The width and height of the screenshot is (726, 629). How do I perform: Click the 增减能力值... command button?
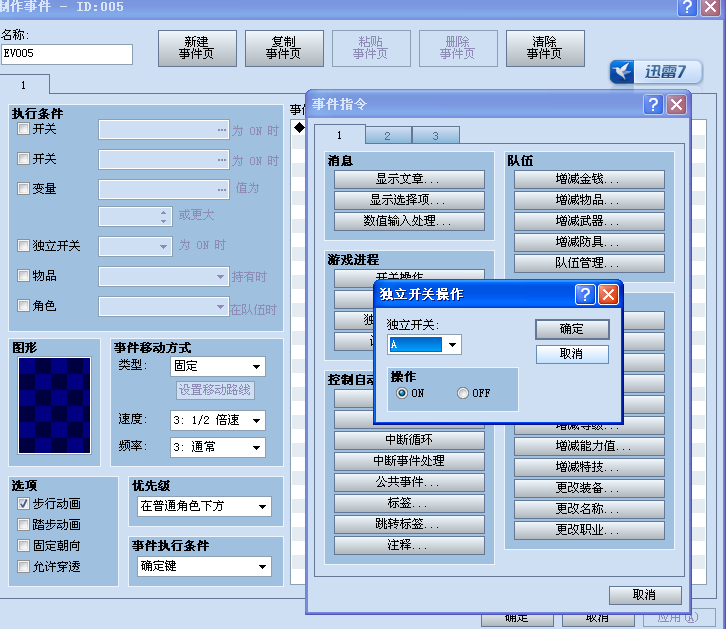tap(589, 446)
